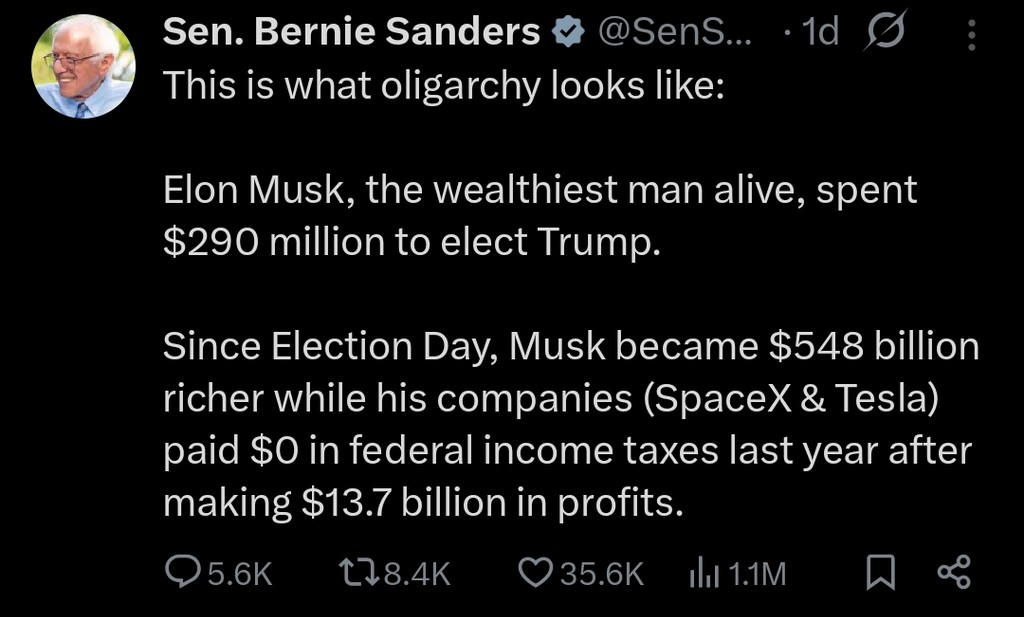The width and height of the screenshot is (1024, 617).
Task: Click the "This is what oligarchy" line
Action: click(441, 87)
